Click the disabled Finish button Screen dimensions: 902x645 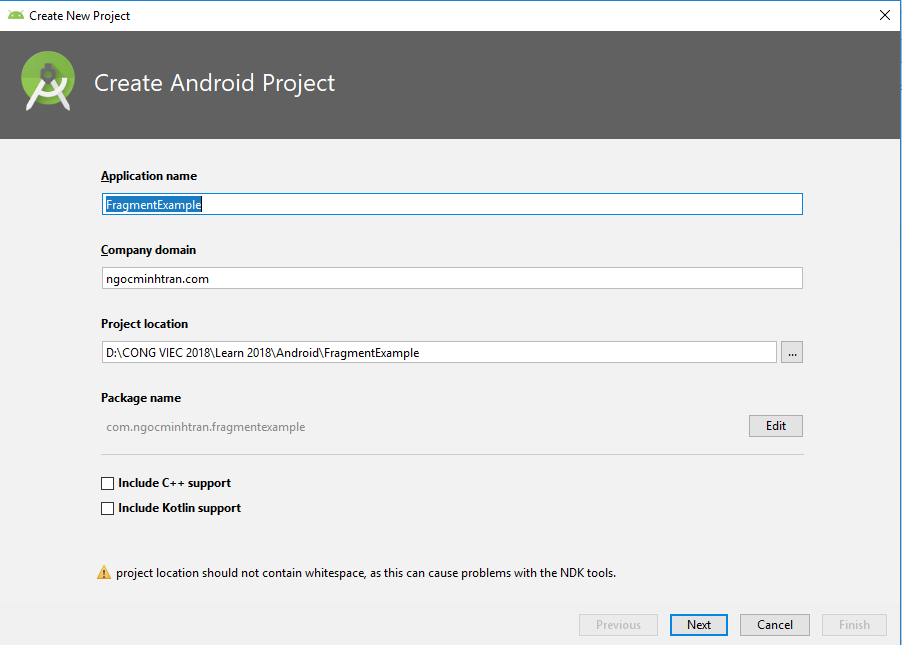(x=854, y=625)
